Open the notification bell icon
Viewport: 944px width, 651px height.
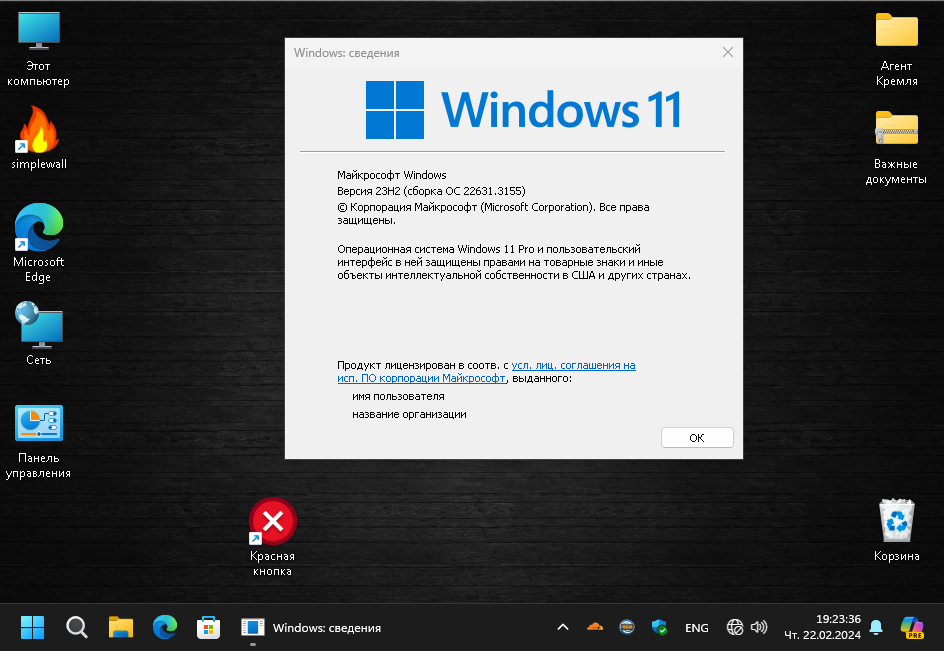(876, 628)
